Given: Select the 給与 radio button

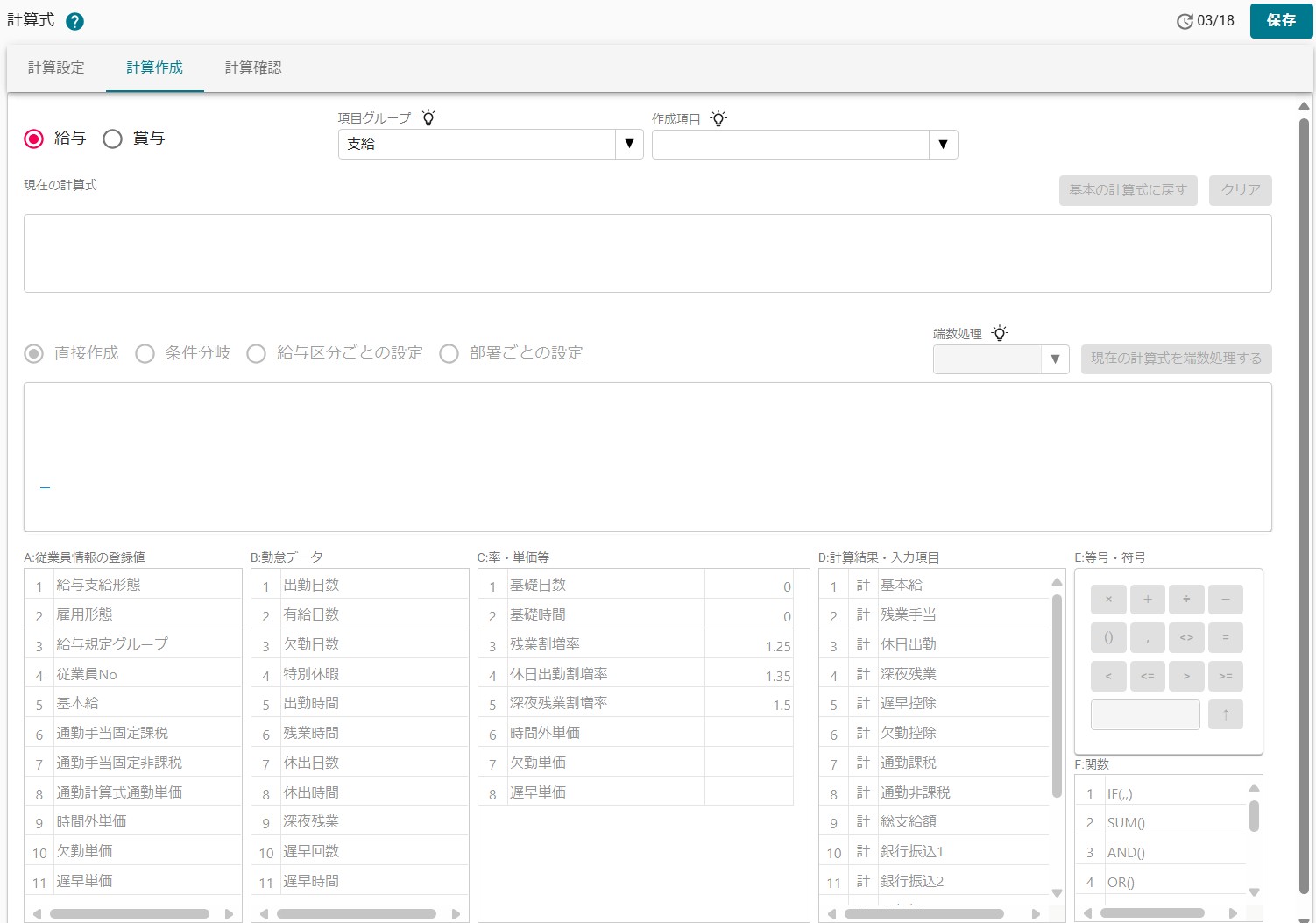Looking at the screenshot, I should coord(34,138).
